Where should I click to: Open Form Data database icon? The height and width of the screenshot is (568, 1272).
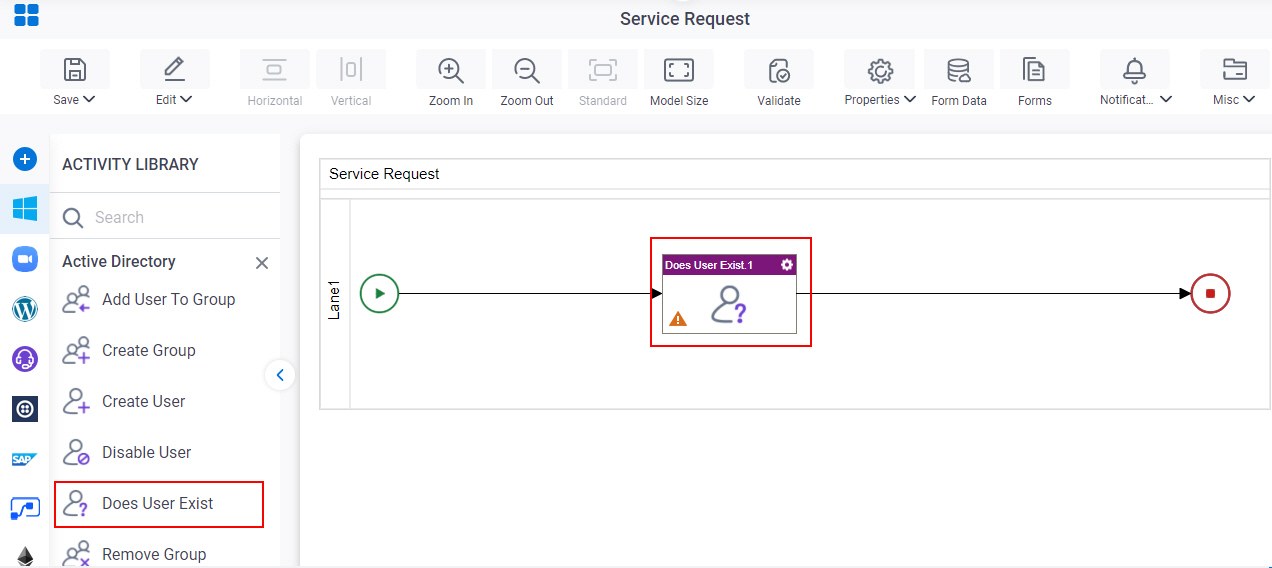point(959,70)
